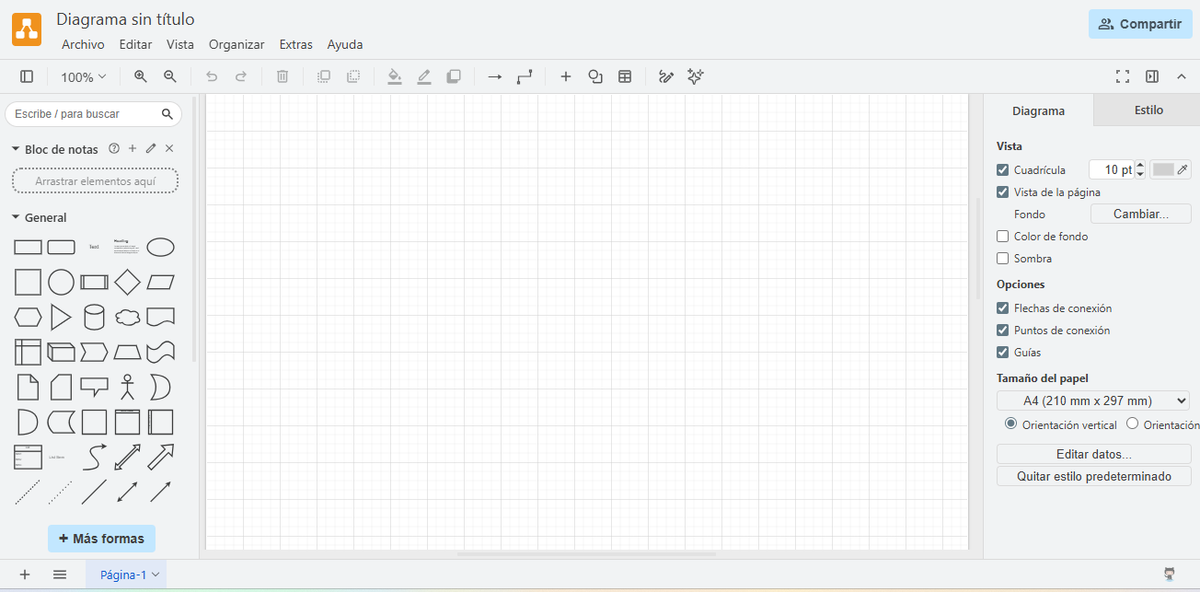Select the diamond shape
Screen dimensions: 1200x592
[x=127, y=282]
